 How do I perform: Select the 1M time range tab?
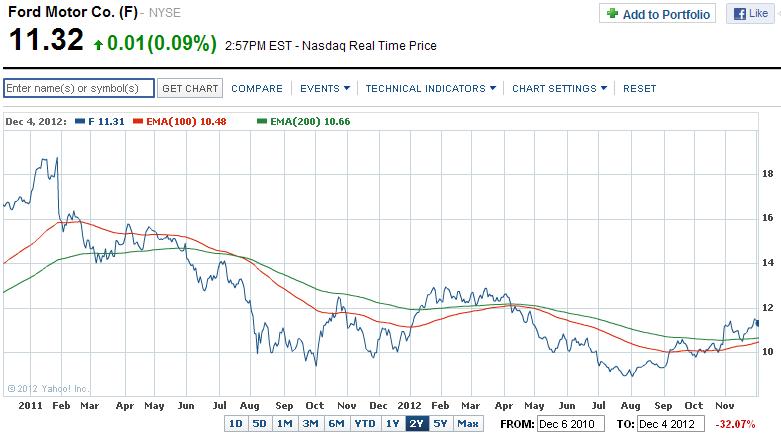tap(285, 424)
